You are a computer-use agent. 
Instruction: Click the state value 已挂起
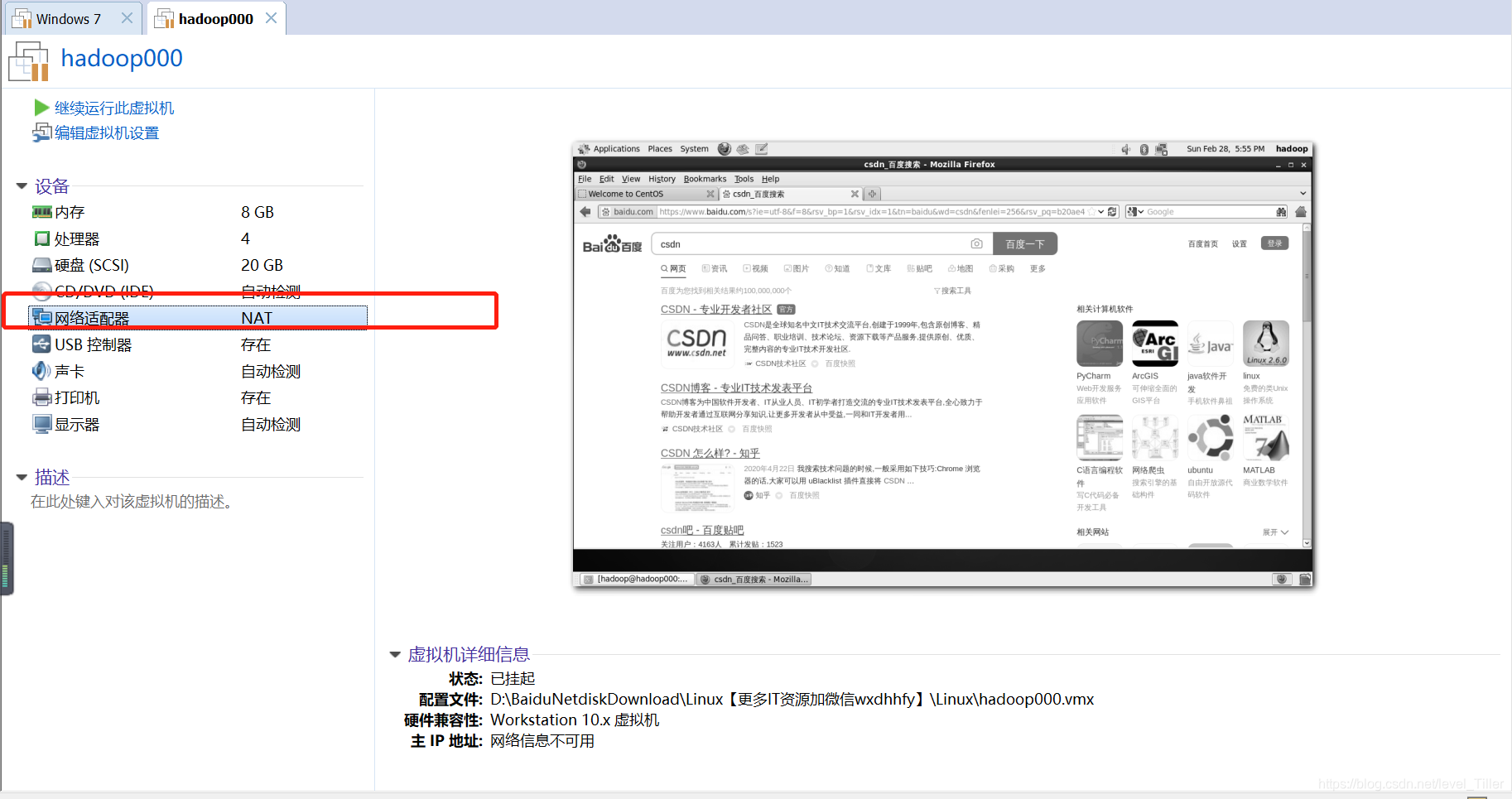[513, 679]
